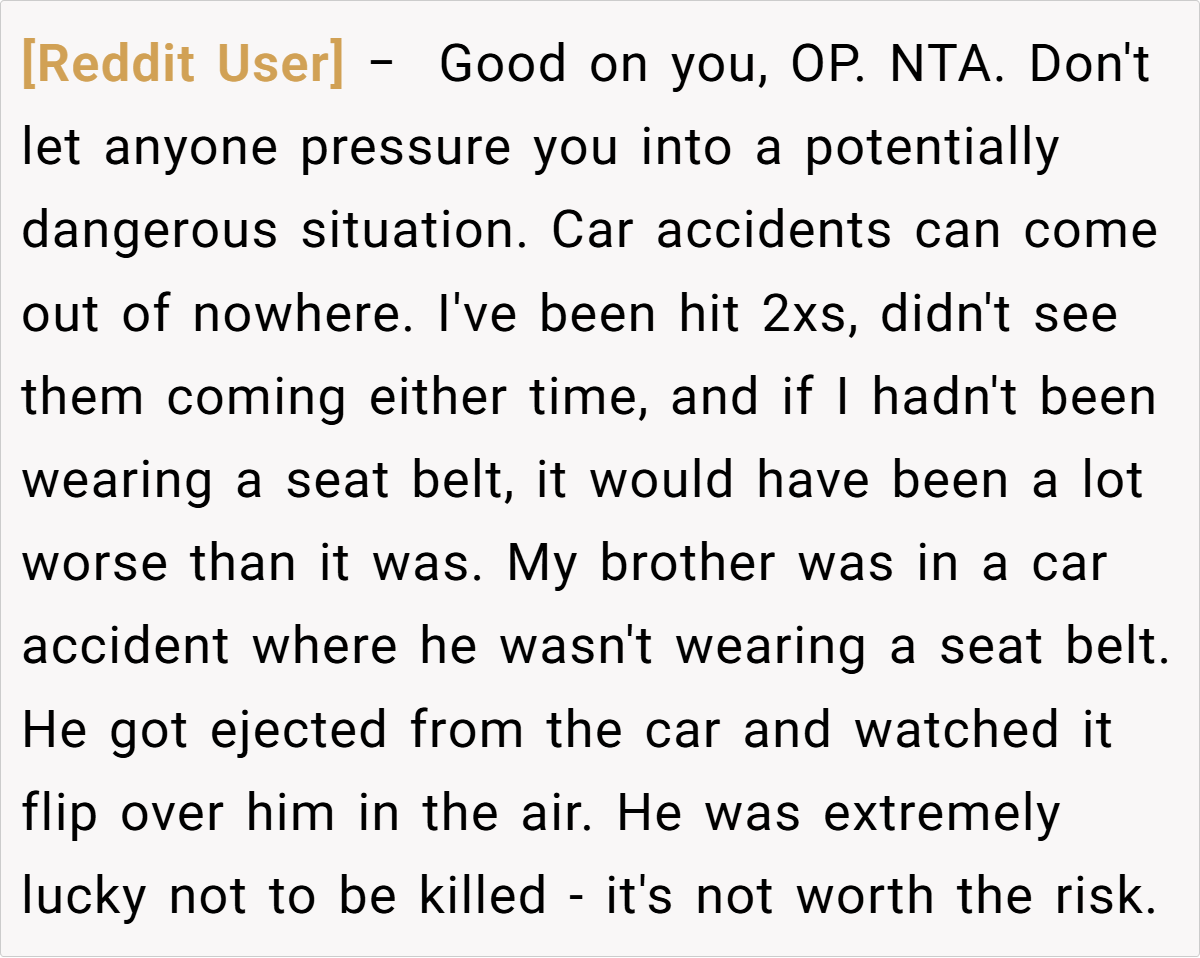Click the word "flip" in the comment

[59, 814]
